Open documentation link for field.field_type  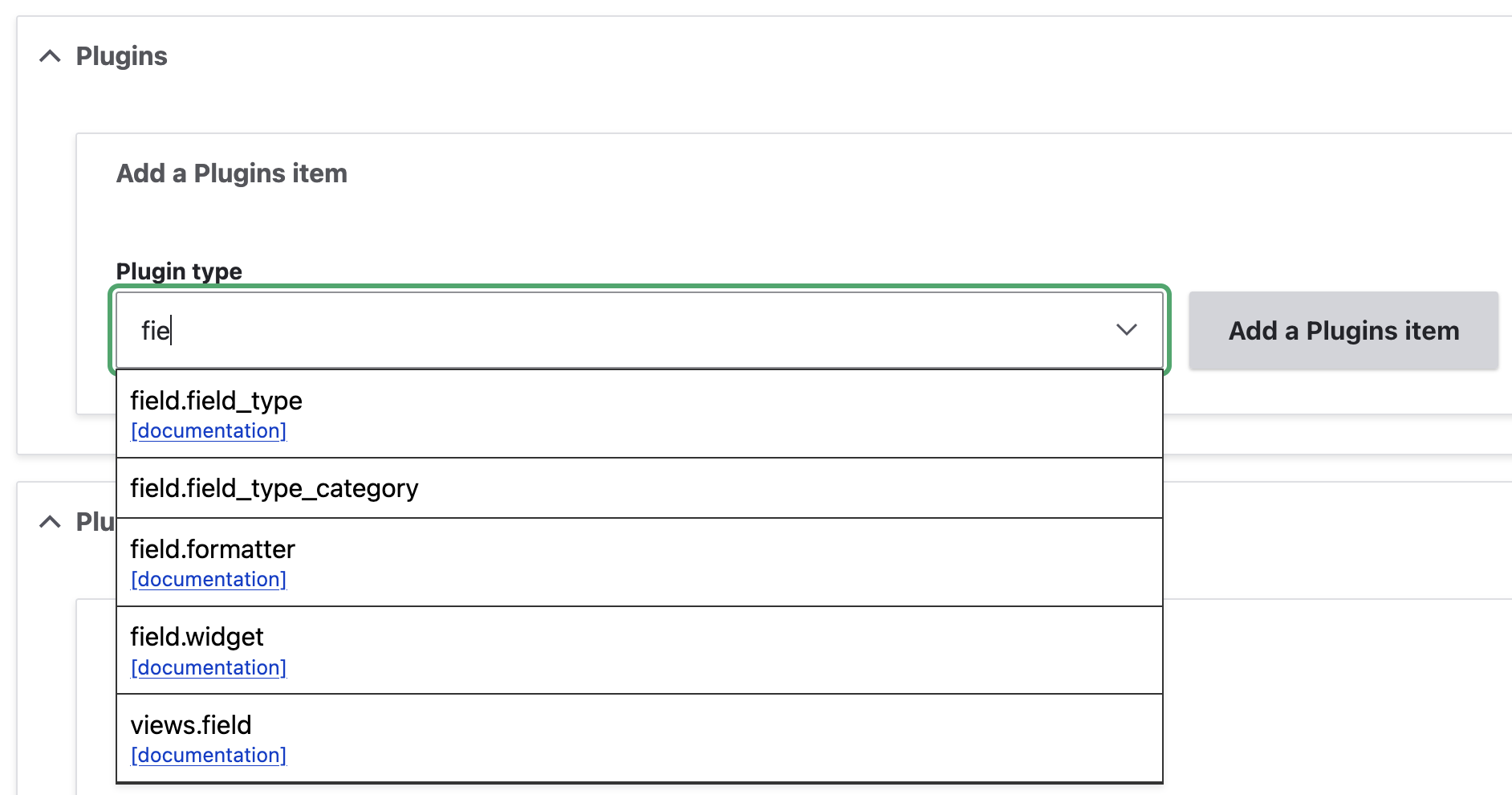point(209,431)
